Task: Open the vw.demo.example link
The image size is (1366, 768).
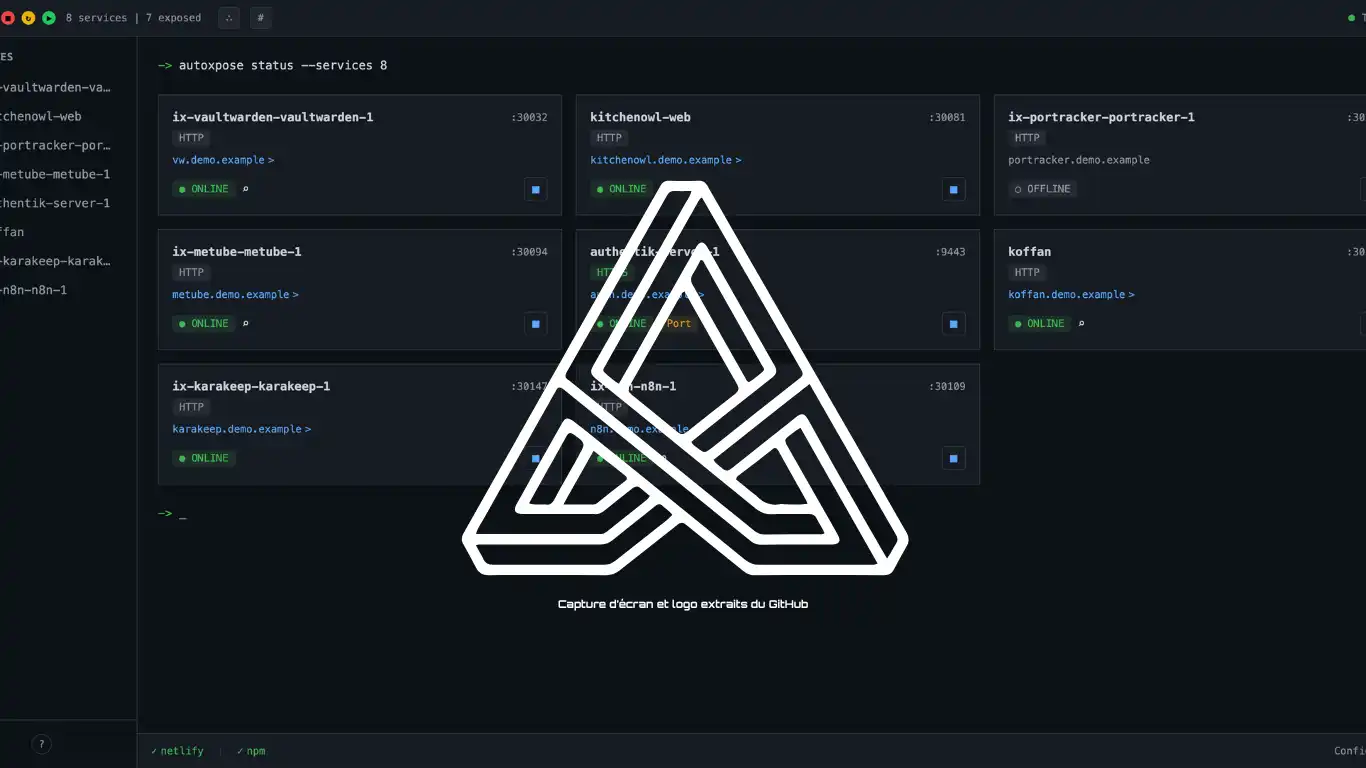Action: 223,160
